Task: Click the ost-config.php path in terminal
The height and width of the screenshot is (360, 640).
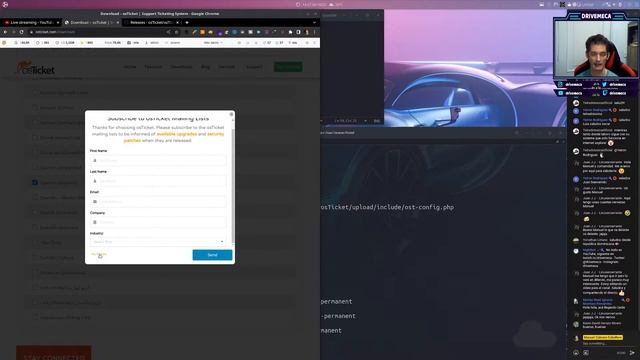Action: [x=387, y=207]
